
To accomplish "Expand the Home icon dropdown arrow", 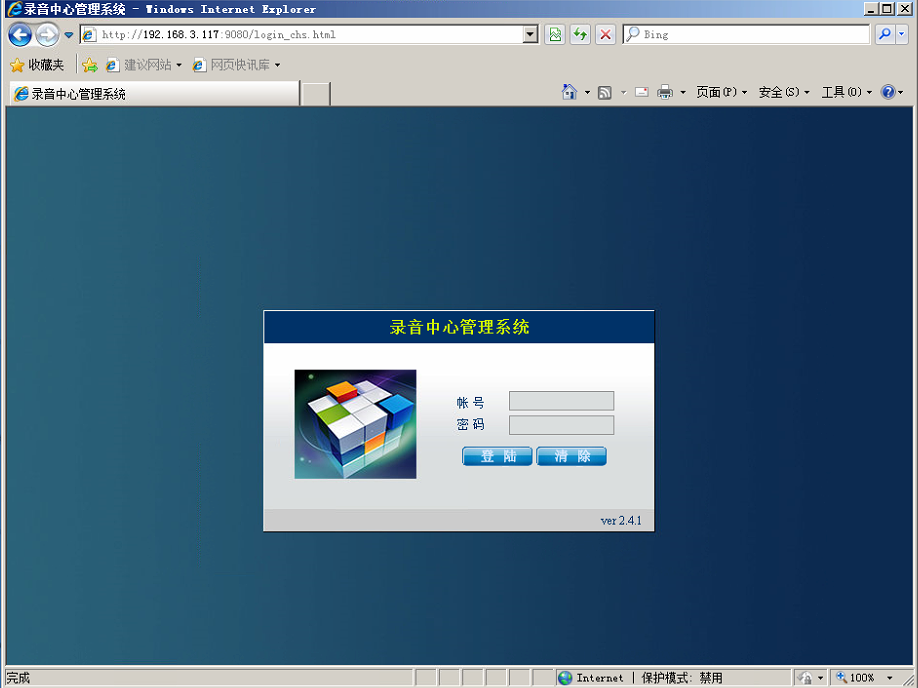I will point(587,93).
